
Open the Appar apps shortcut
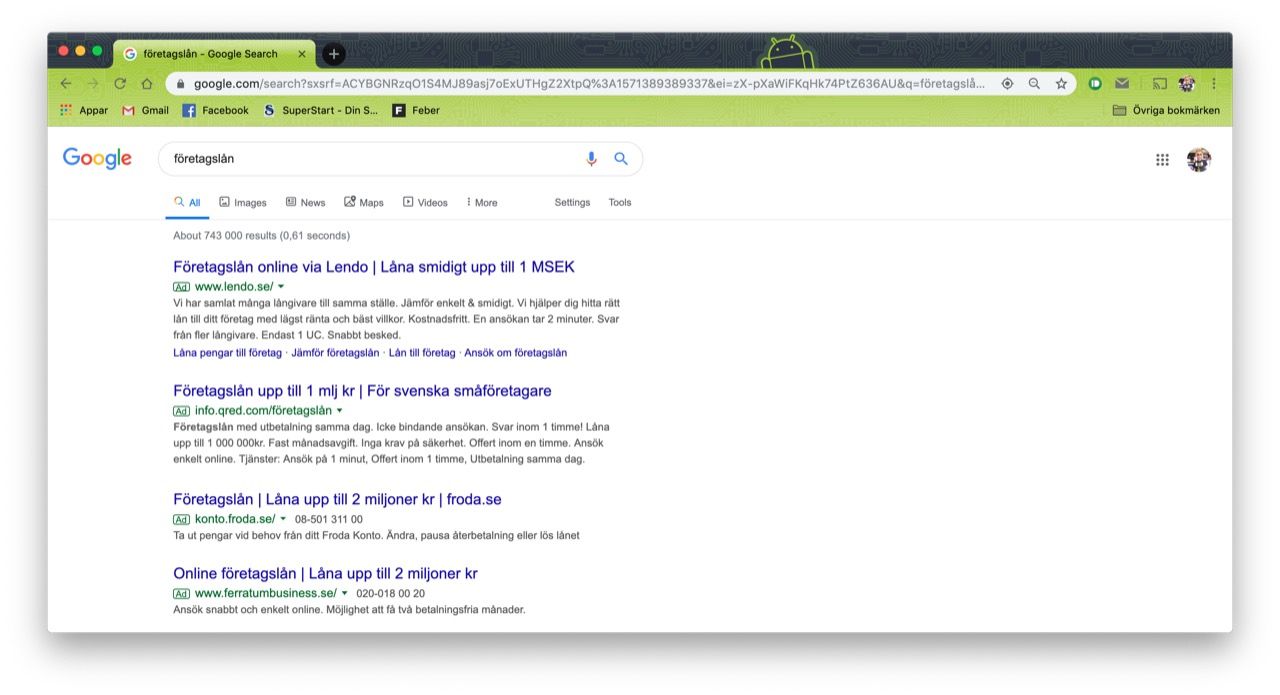[x=84, y=110]
